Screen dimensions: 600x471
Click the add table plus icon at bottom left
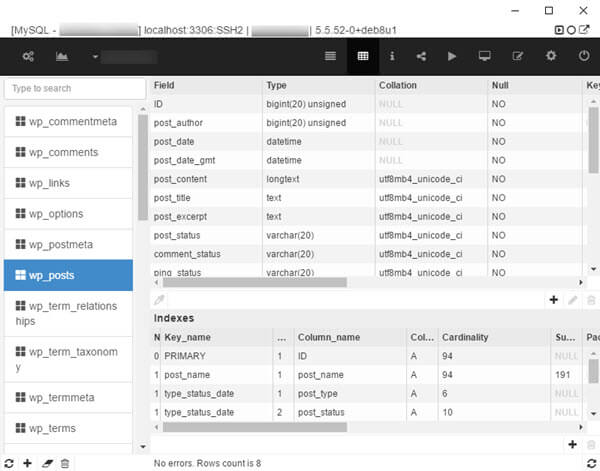[x=28, y=463]
